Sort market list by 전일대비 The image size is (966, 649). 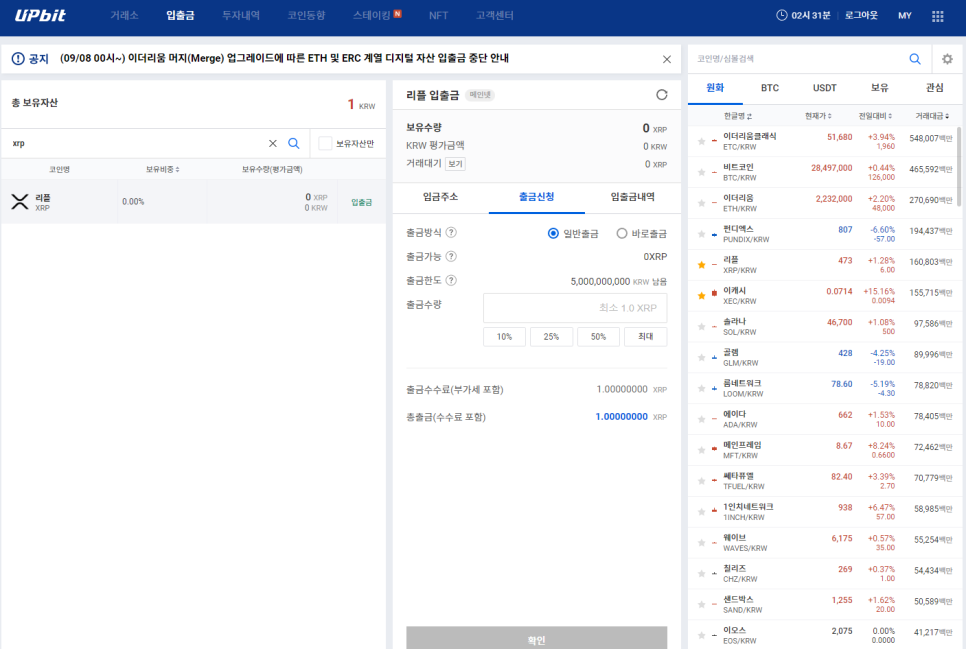(x=875, y=116)
